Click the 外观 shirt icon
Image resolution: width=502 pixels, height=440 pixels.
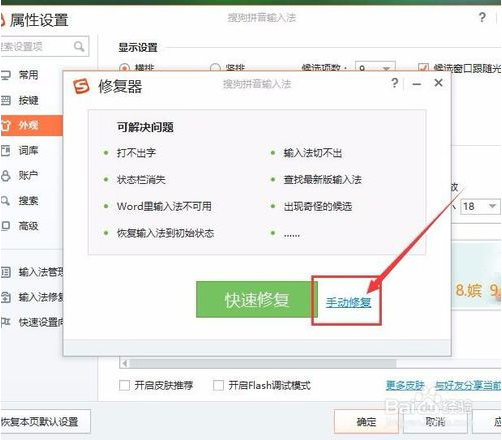(6, 126)
